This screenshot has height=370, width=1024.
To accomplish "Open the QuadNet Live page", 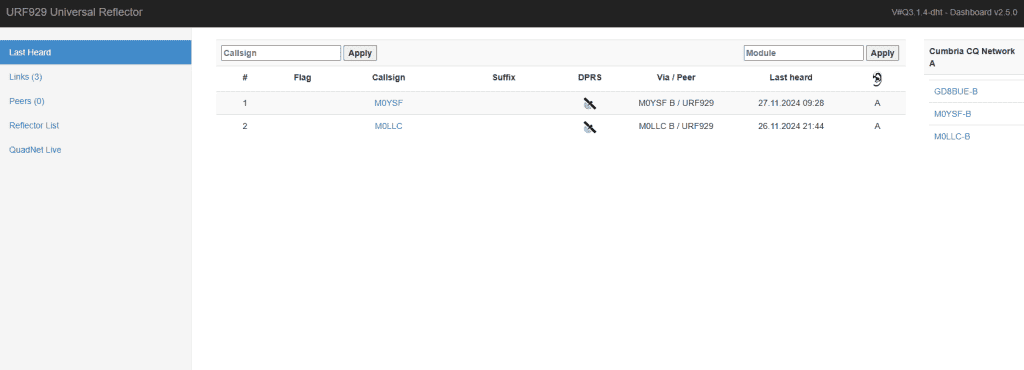I will [35, 149].
